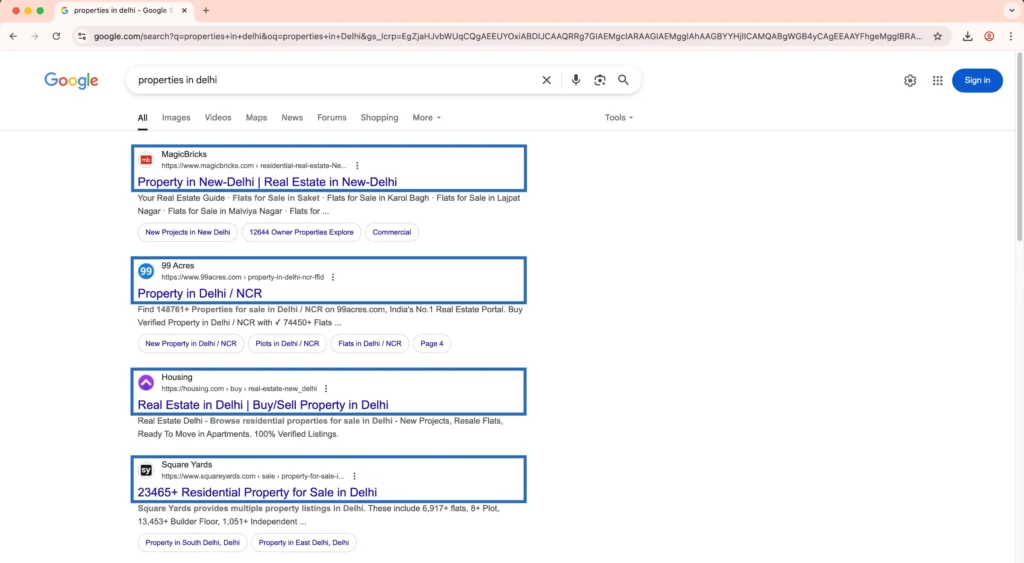
Task: Click the Housing favicon
Action: click(146, 383)
